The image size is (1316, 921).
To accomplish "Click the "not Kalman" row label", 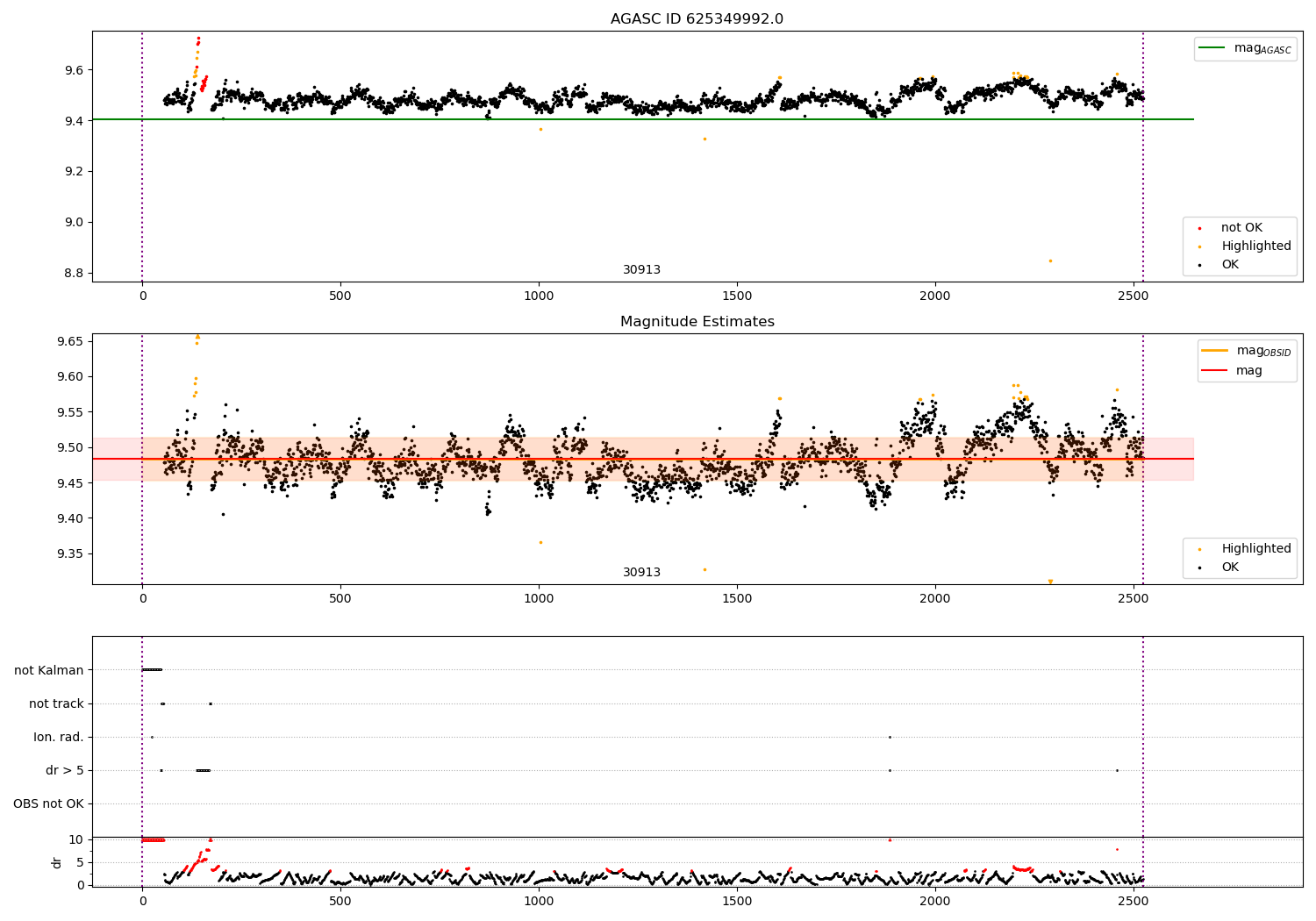I will click(x=49, y=670).
